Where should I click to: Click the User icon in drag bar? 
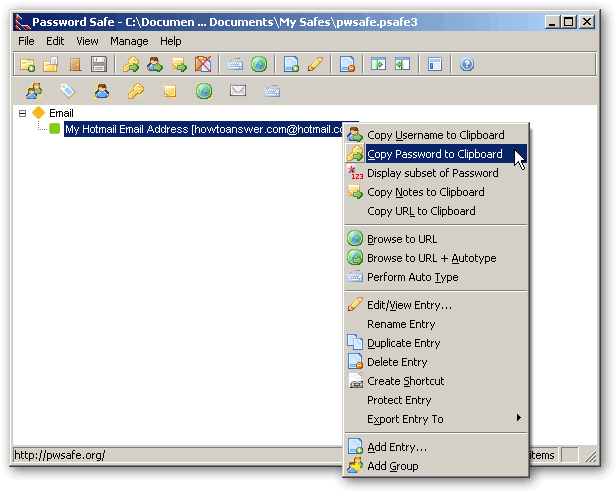(x=102, y=91)
